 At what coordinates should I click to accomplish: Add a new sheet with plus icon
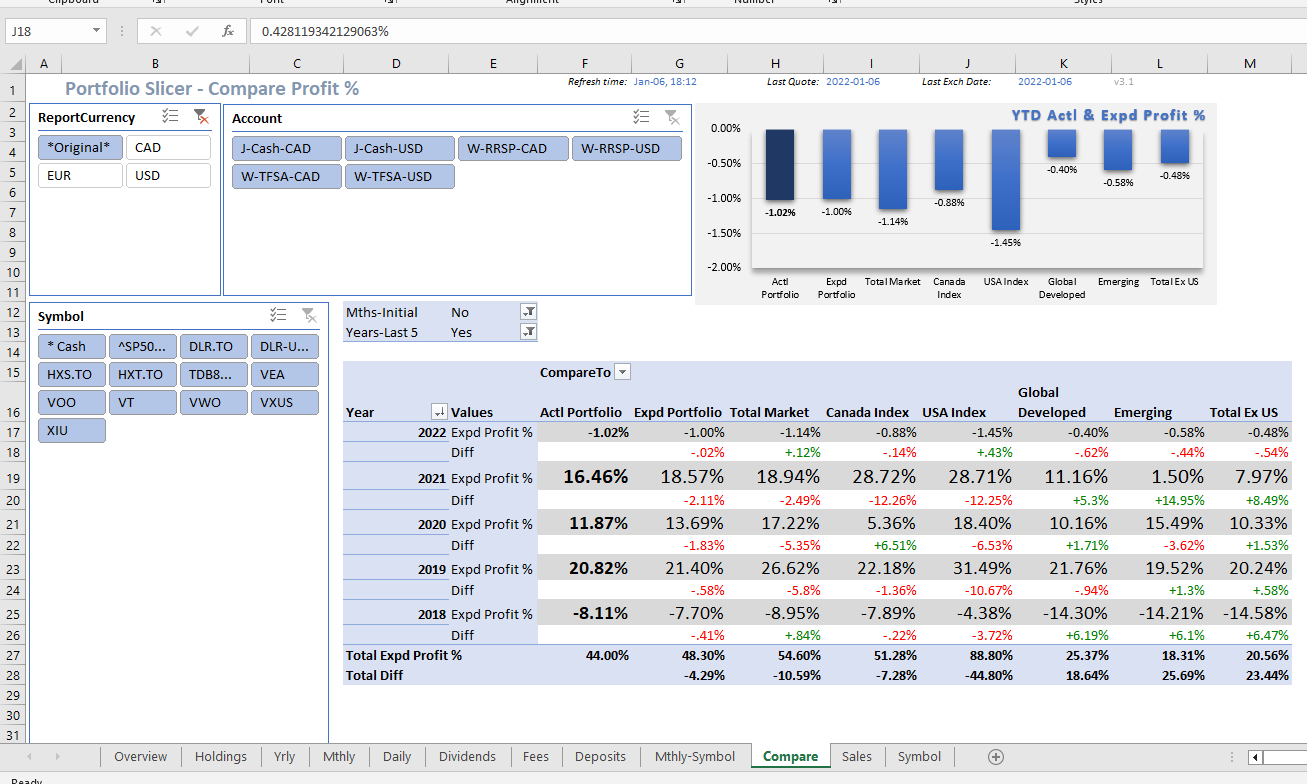(x=995, y=757)
